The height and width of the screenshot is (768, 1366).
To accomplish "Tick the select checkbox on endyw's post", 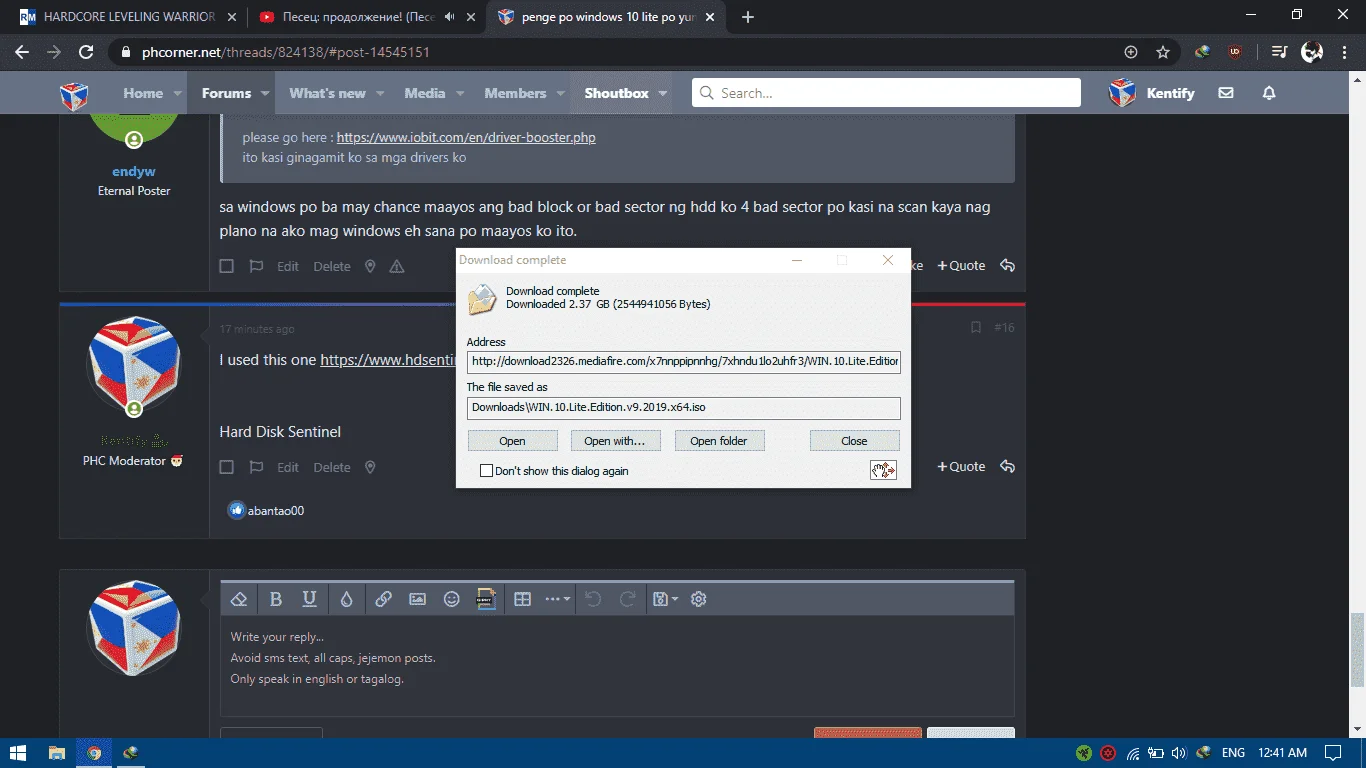I will tap(227, 266).
